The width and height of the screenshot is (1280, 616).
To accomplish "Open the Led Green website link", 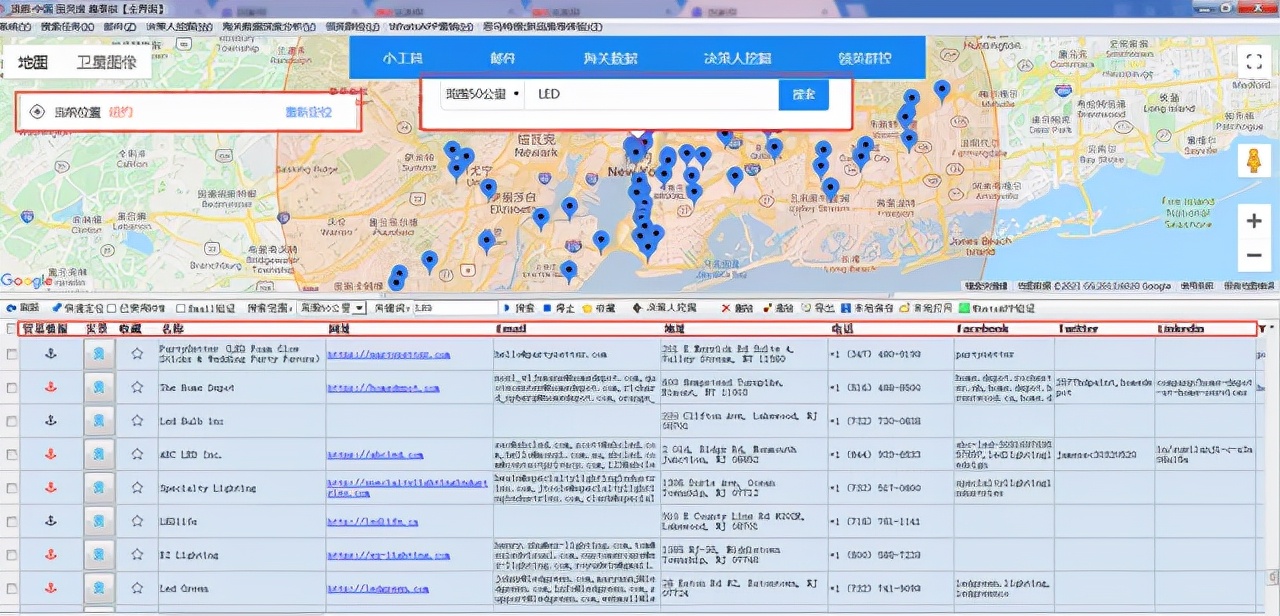I will point(378,588).
